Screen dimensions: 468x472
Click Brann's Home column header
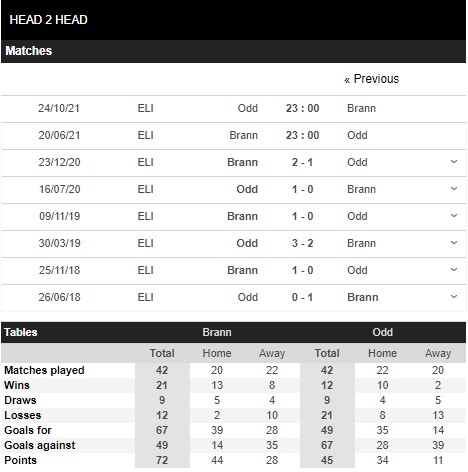pyautogui.click(x=217, y=353)
